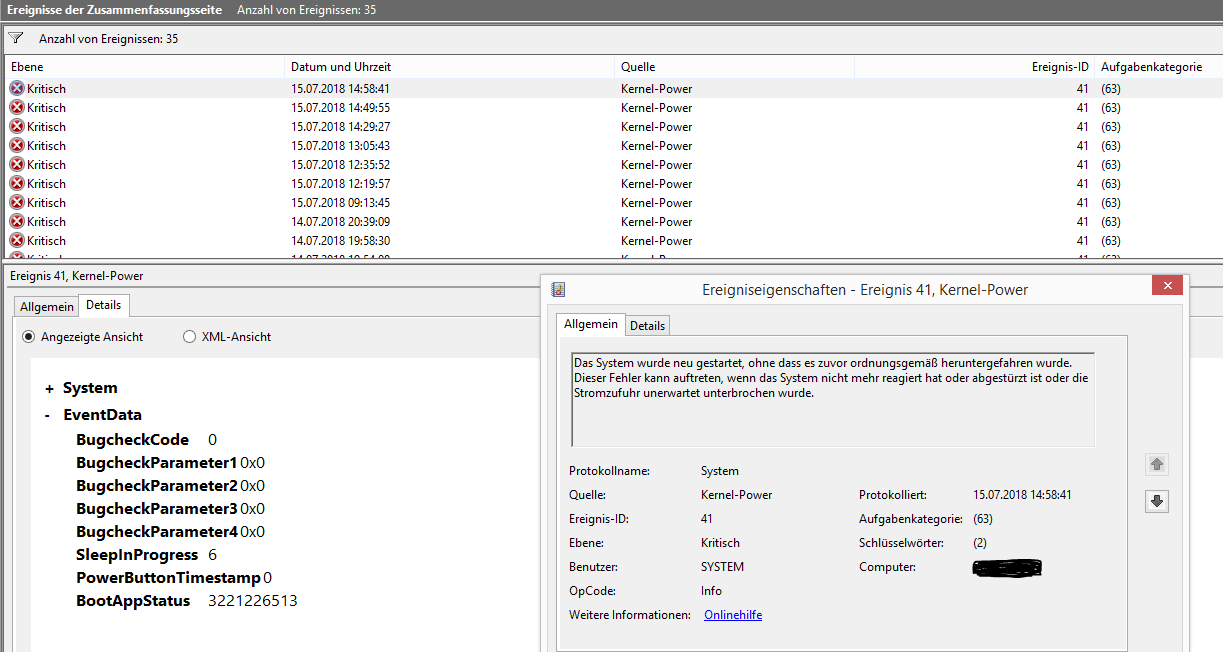The height and width of the screenshot is (652, 1223).
Task: Open Details tab in properties dialog
Action: point(647,326)
